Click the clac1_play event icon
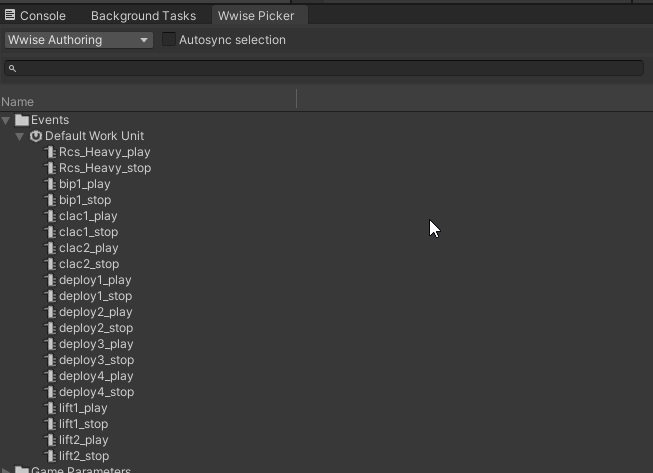The image size is (653, 473). 50,216
